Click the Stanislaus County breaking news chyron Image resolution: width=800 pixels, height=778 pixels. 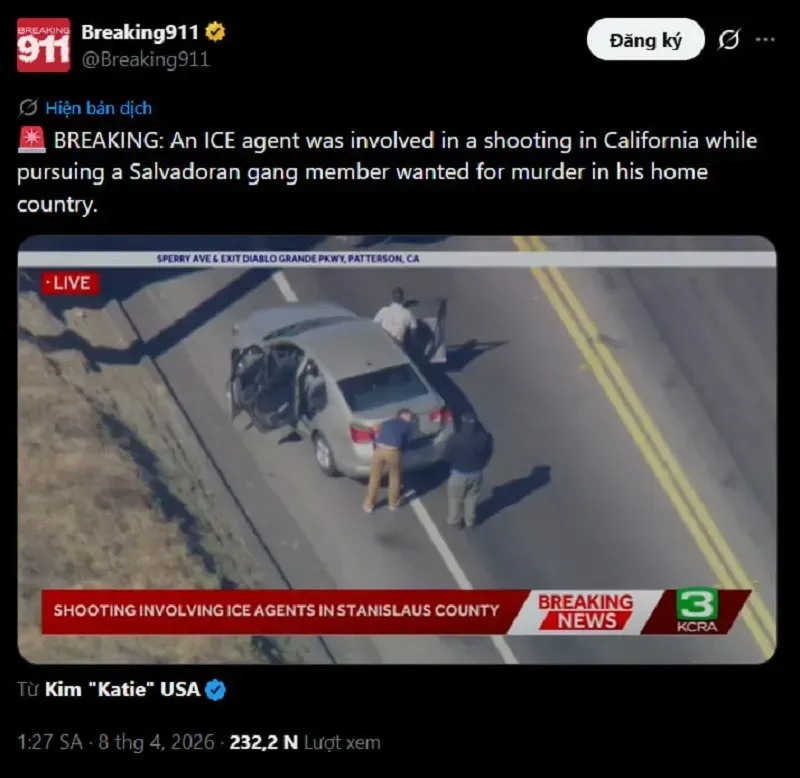[276, 611]
